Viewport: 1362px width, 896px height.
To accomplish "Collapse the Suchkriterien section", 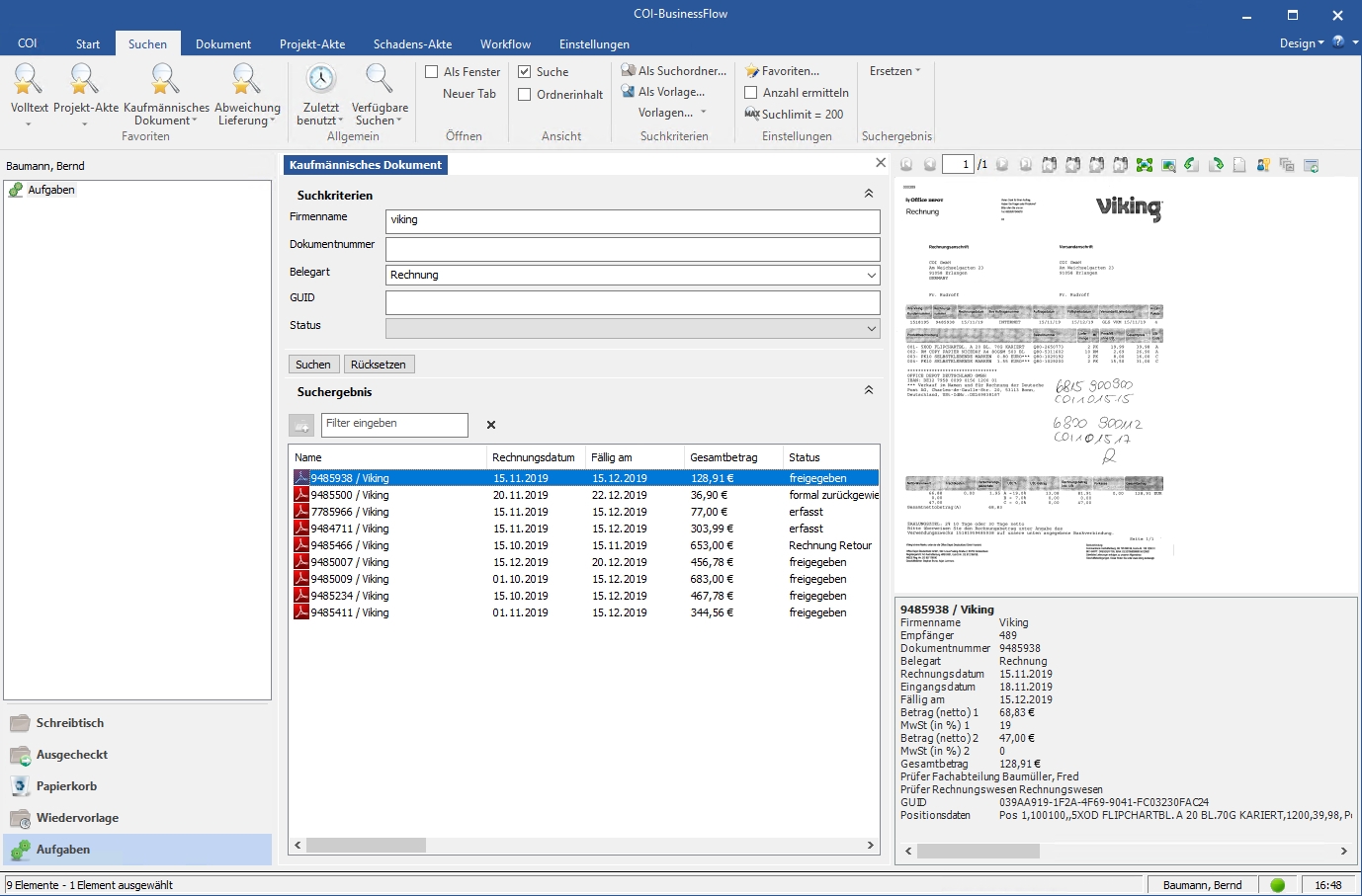I will point(869,195).
